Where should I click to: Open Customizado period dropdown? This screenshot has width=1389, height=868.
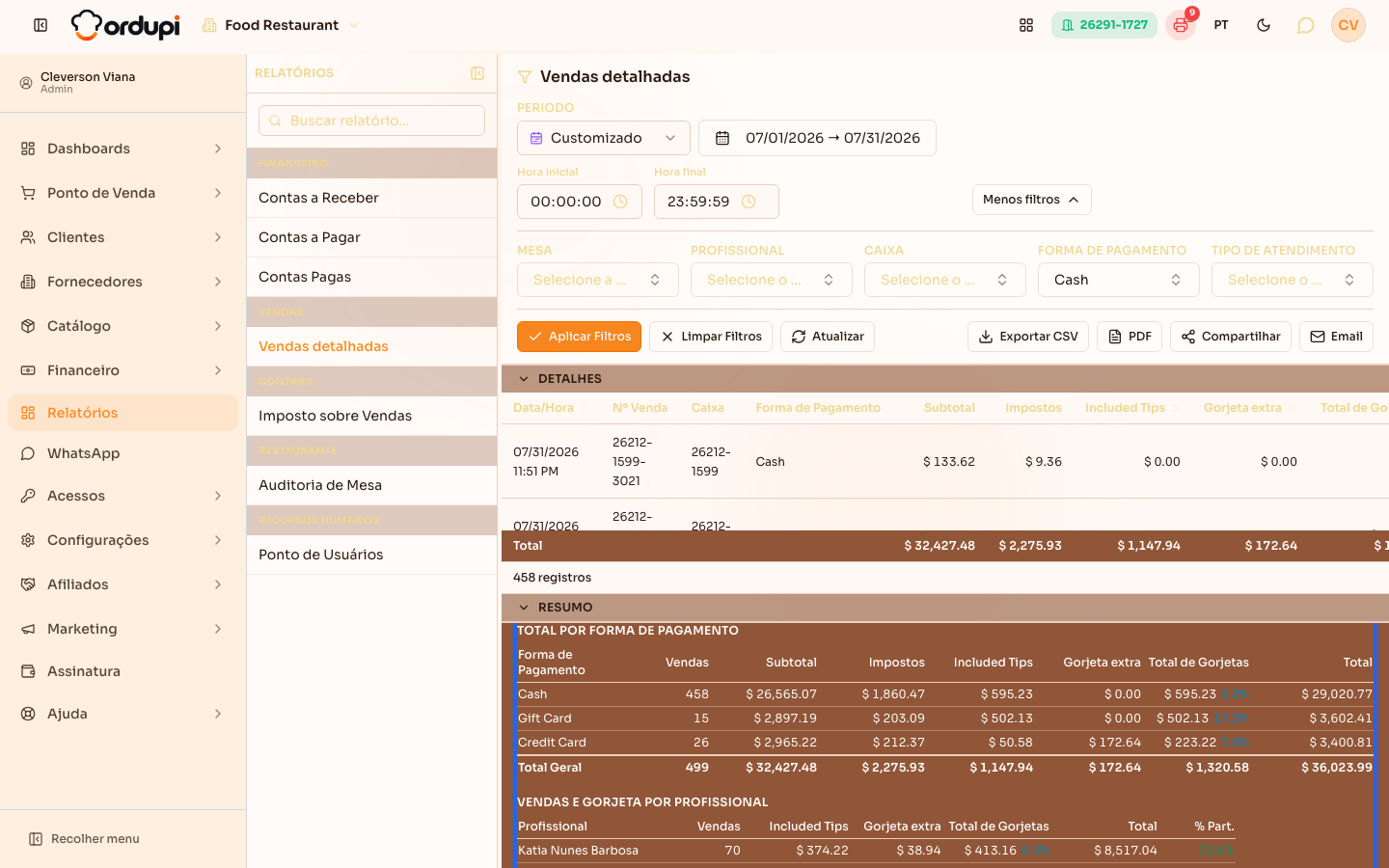coord(604,138)
